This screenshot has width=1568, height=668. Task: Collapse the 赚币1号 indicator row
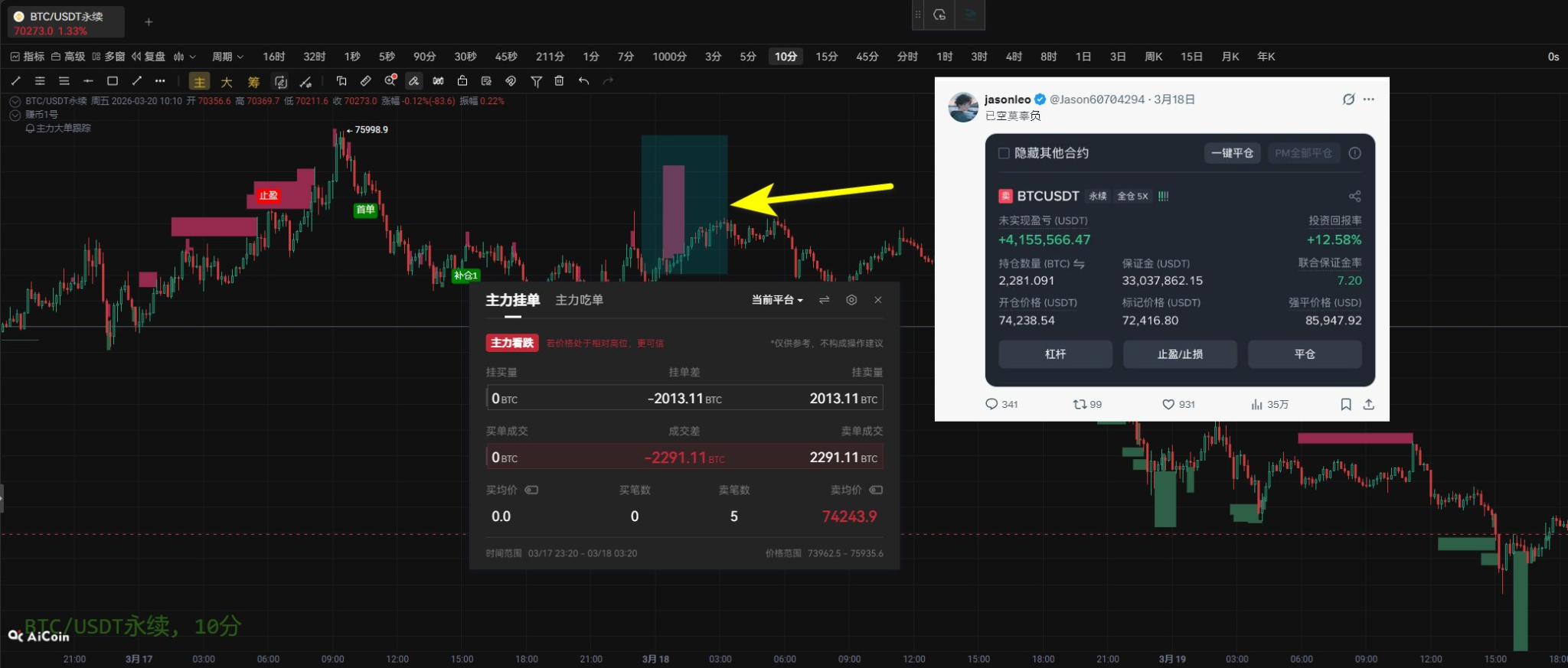tap(15, 115)
